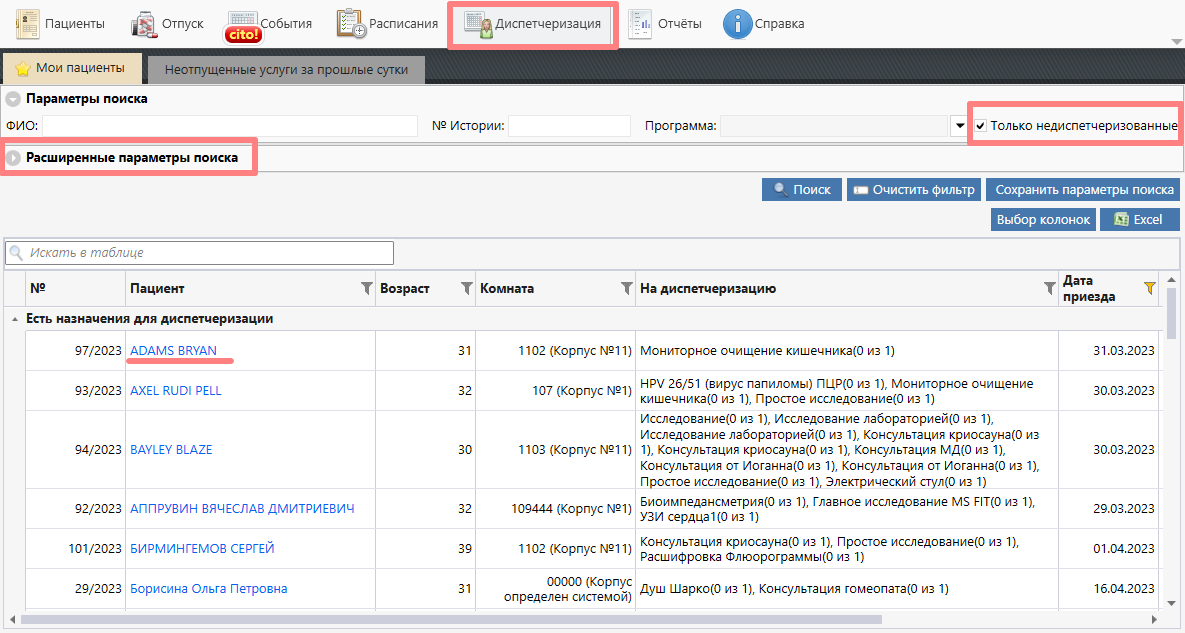The height and width of the screenshot is (633, 1185).
Task: Open the cito События icon
Action: pyautogui.click(x=243, y=24)
